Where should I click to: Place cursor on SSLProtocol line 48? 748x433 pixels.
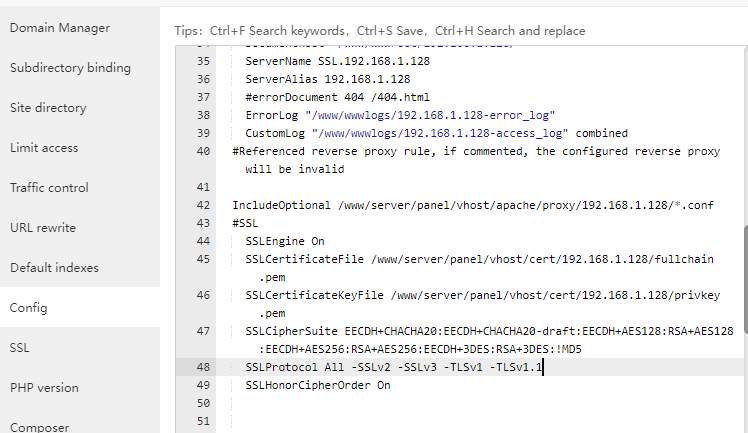[393, 367]
